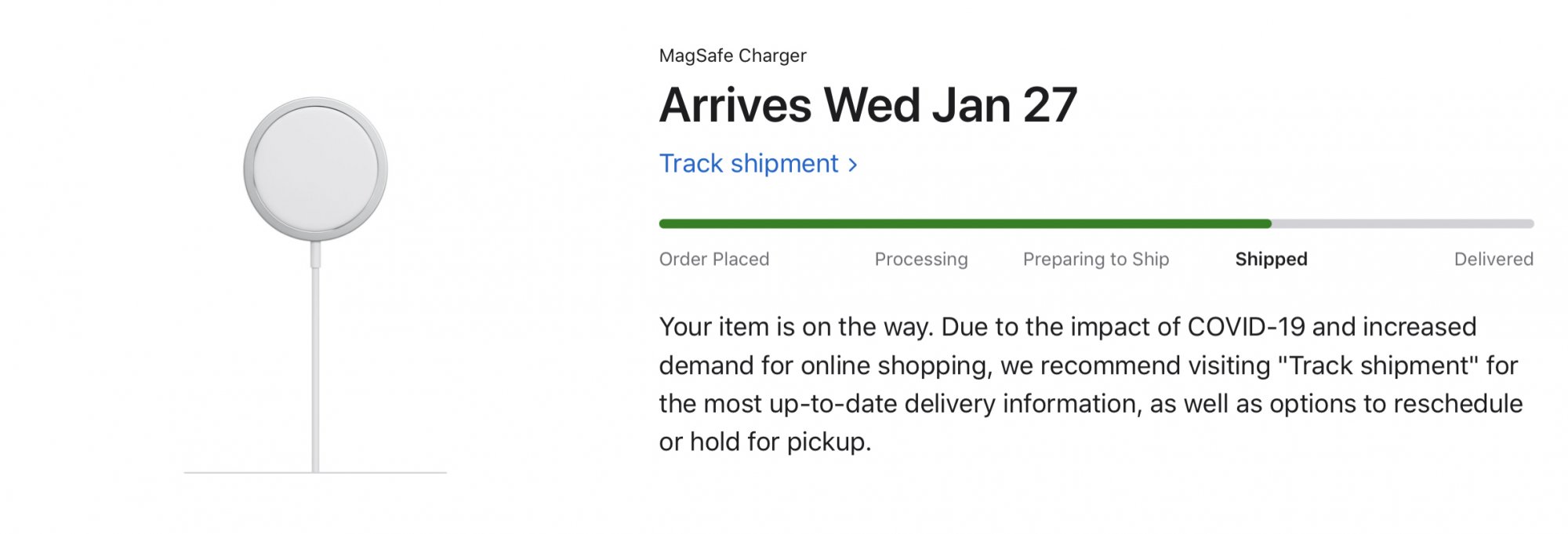Screen dimensions: 1568x534
Task: Select the Delivered status step
Action: (1494, 259)
